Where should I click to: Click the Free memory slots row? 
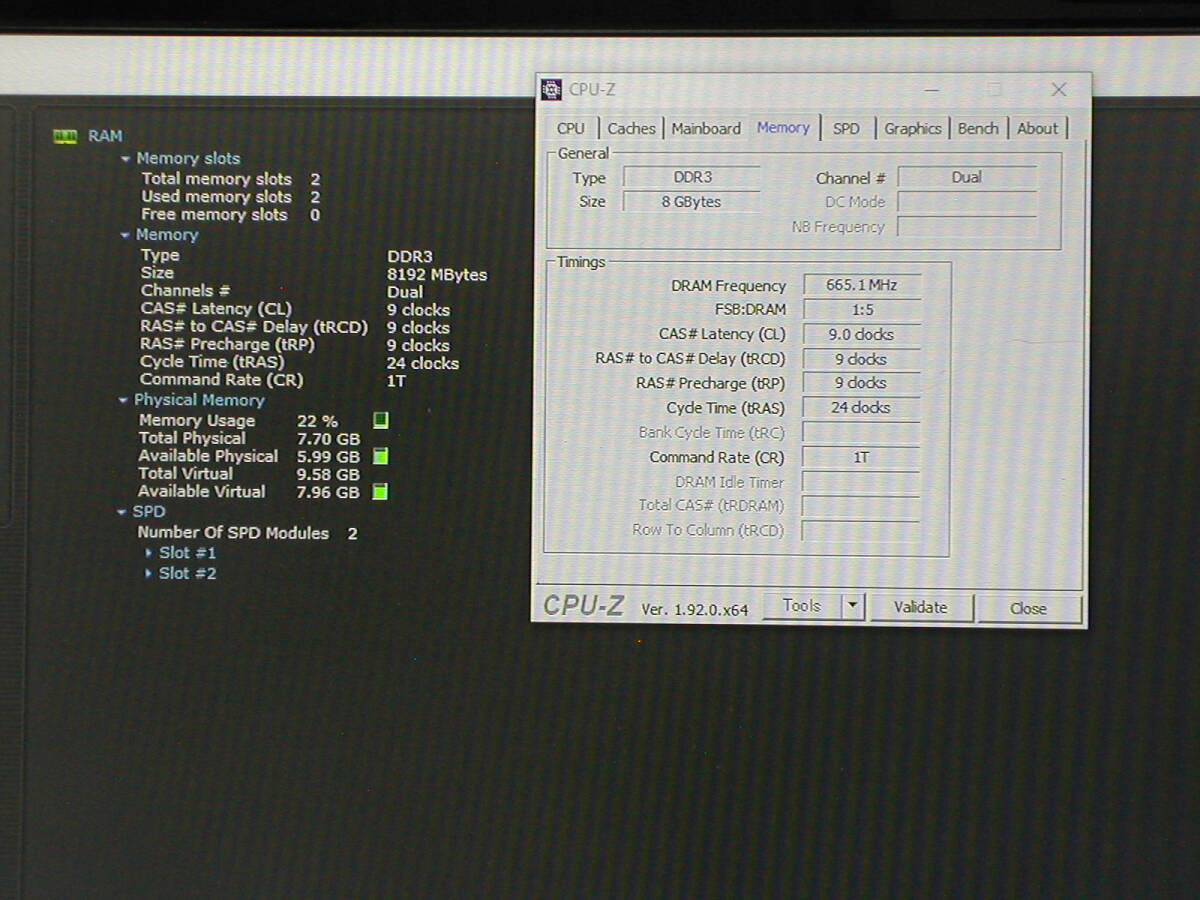click(231, 215)
